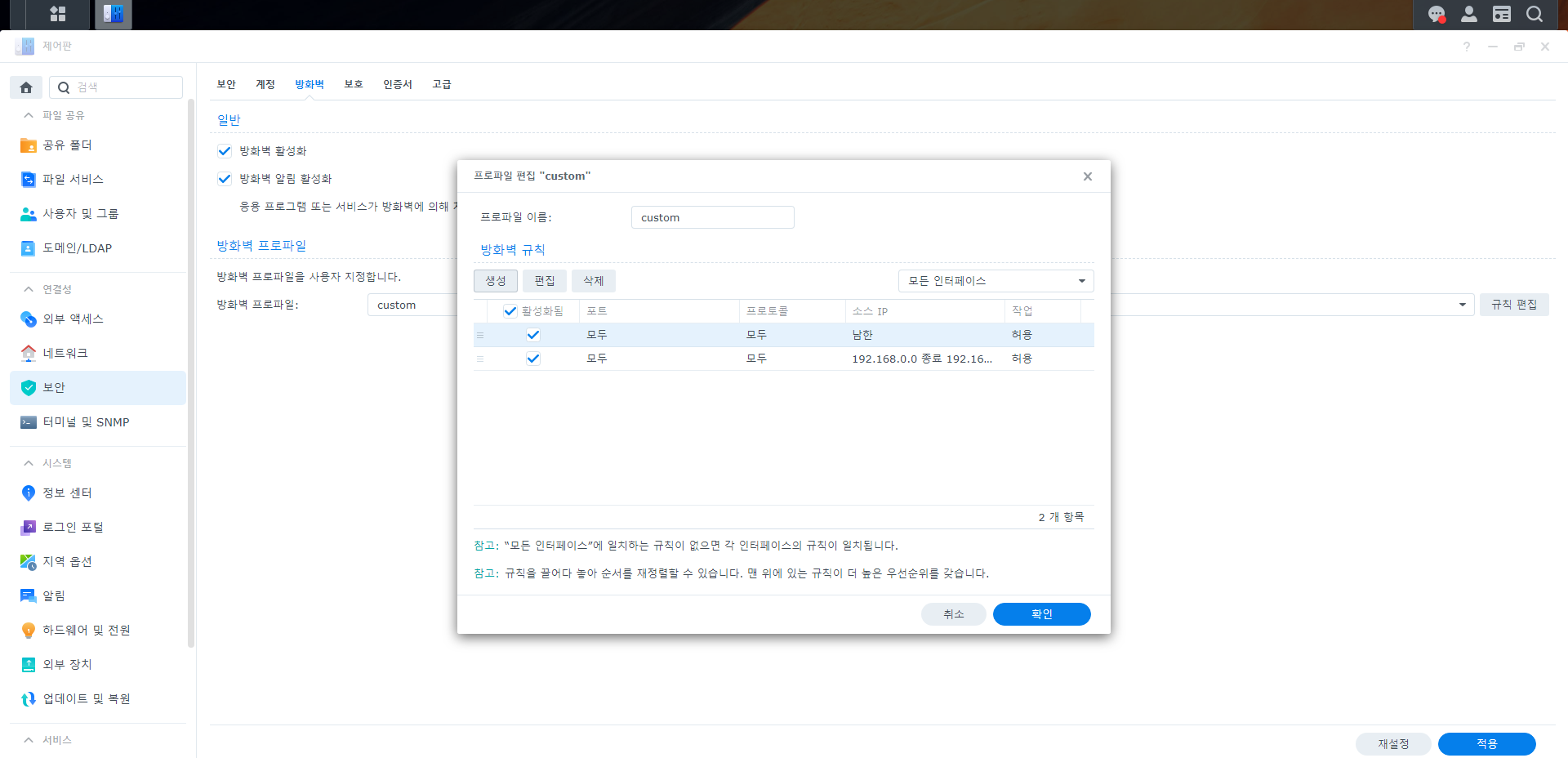Select the 192.168.0.0 종료 192.16... cell
The width and height of the screenshot is (1568, 758).
click(924, 359)
